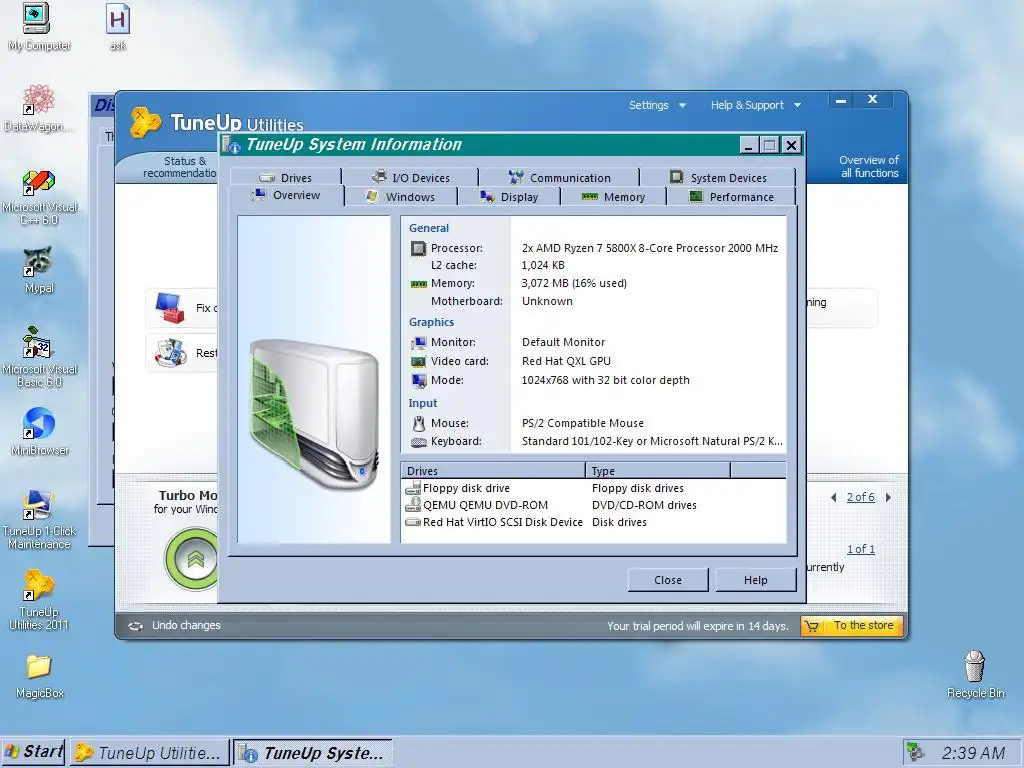Go to the Display tab
The image size is (1024, 768).
tap(509, 197)
